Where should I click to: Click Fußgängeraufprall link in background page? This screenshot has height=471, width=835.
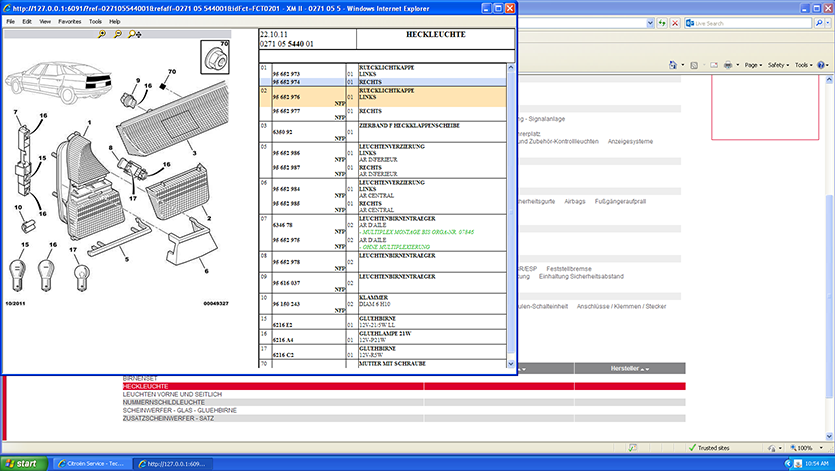[x=620, y=201]
